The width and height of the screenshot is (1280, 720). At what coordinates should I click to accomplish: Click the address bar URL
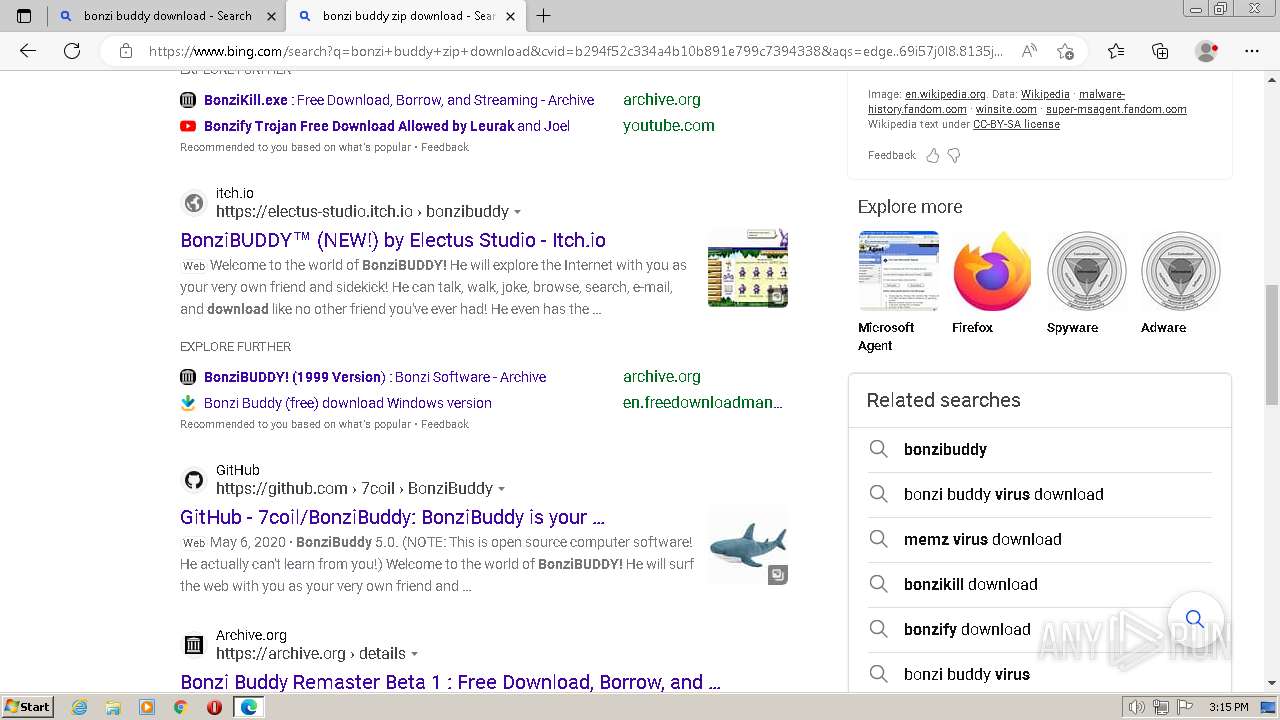coord(575,51)
